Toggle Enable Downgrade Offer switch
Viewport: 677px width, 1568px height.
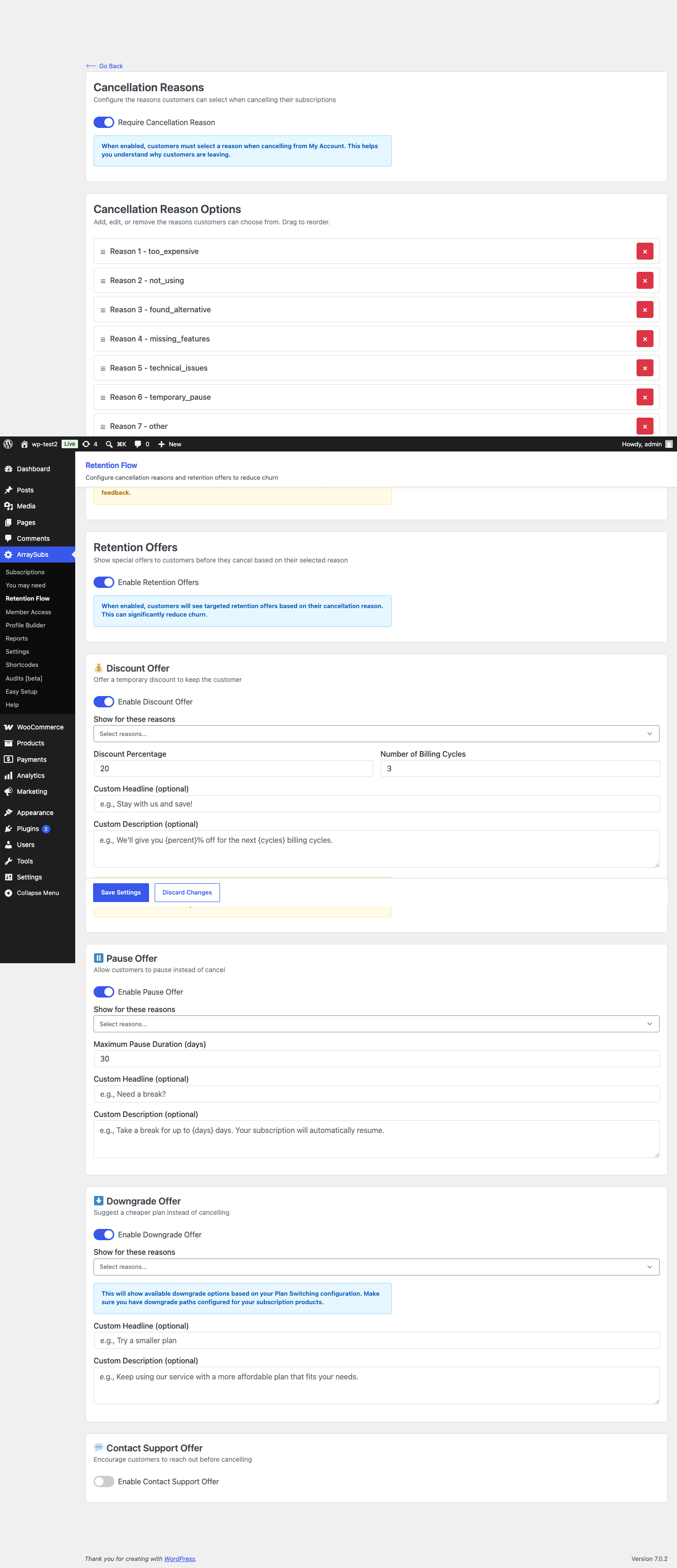[104, 1235]
